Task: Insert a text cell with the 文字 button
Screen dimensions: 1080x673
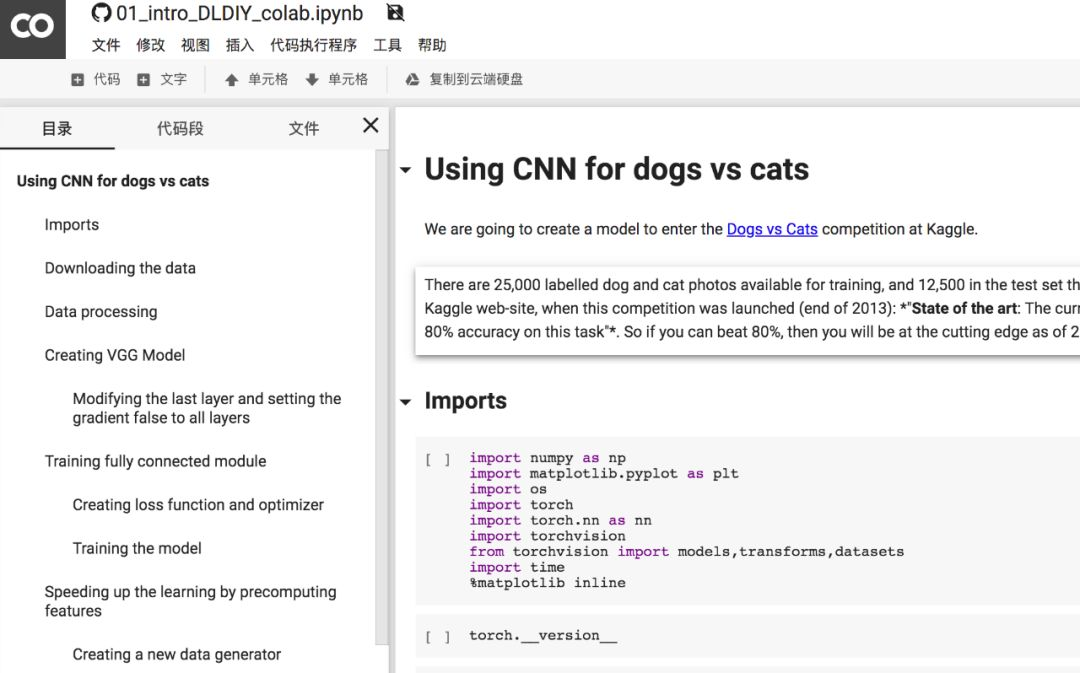Action: pos(162,79)
